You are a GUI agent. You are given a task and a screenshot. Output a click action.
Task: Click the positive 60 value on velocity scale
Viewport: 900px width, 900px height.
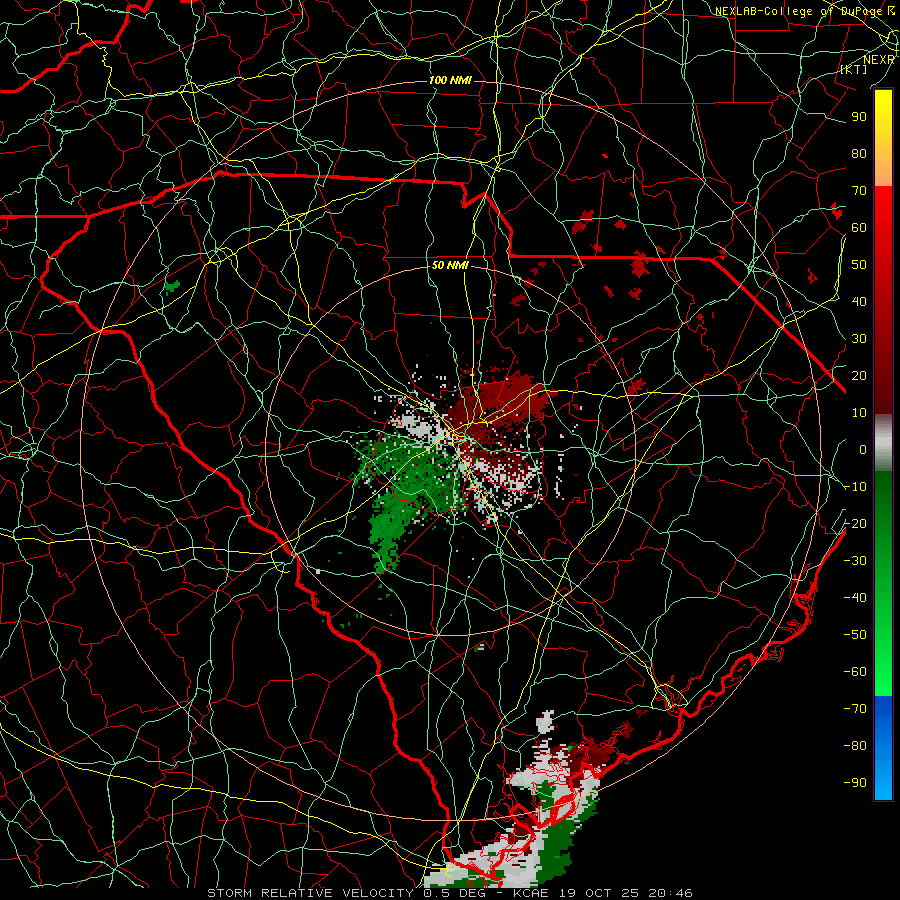click(x=859, y=227)
